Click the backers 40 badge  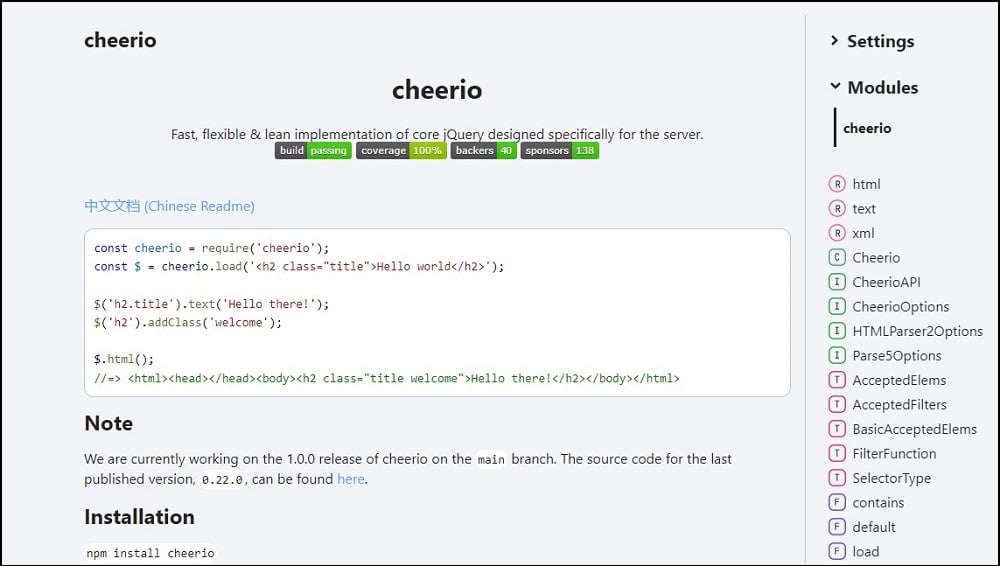point(483,151)
